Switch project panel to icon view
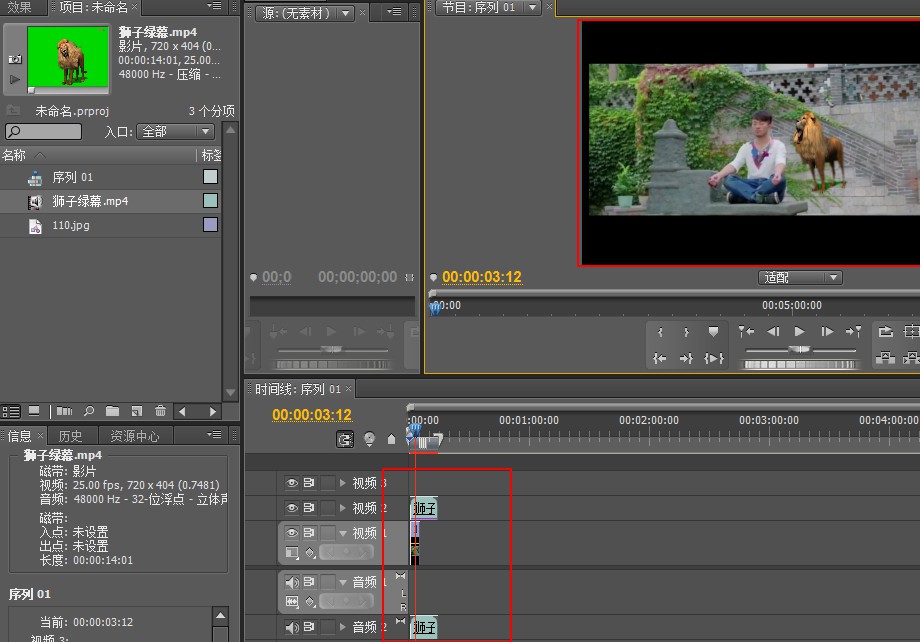 pyautogui.click(x=34, y=411)
